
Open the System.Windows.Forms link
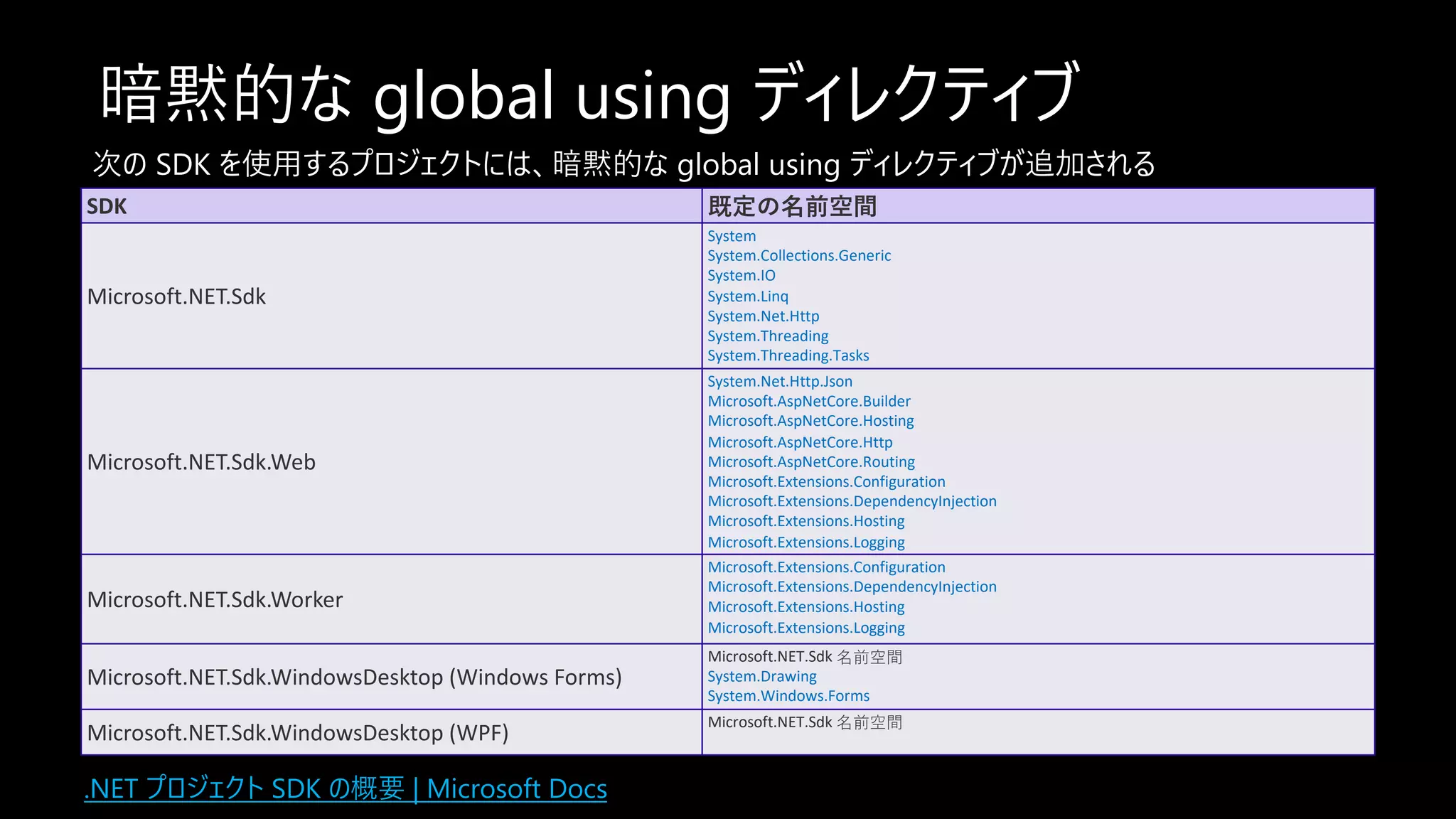pos(788,696)
